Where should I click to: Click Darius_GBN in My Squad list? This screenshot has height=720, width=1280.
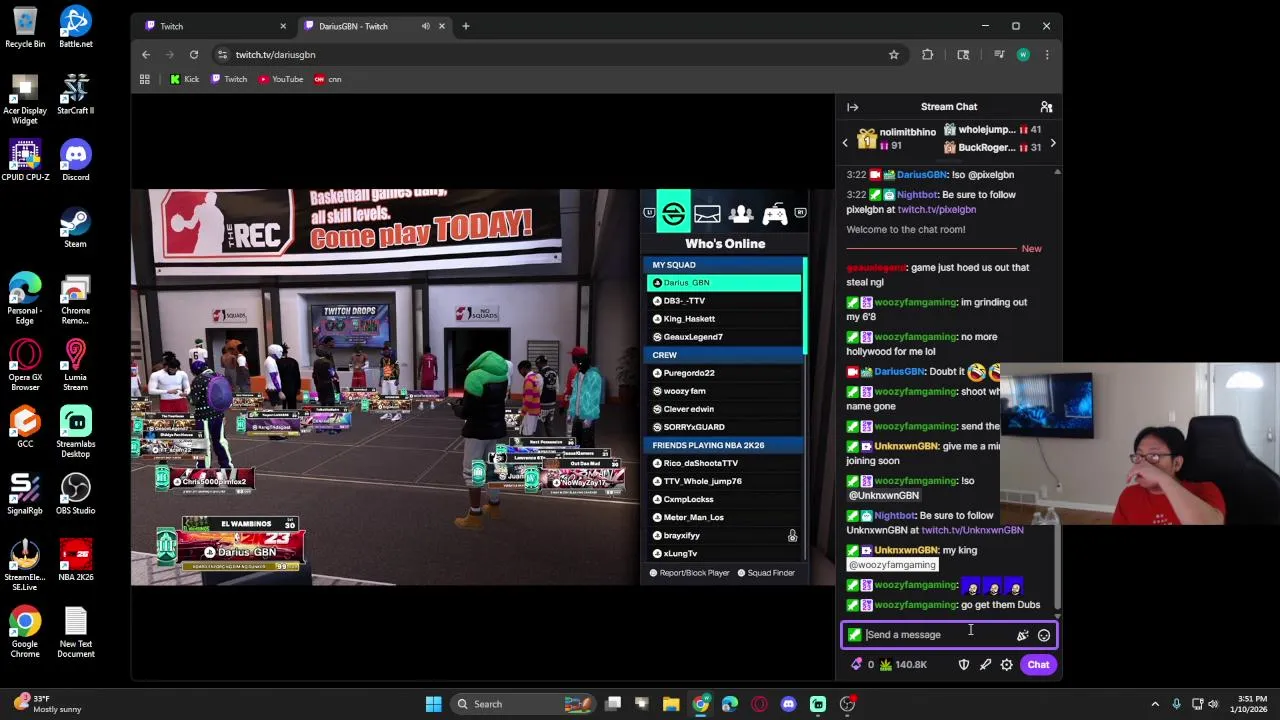(724, 283)
